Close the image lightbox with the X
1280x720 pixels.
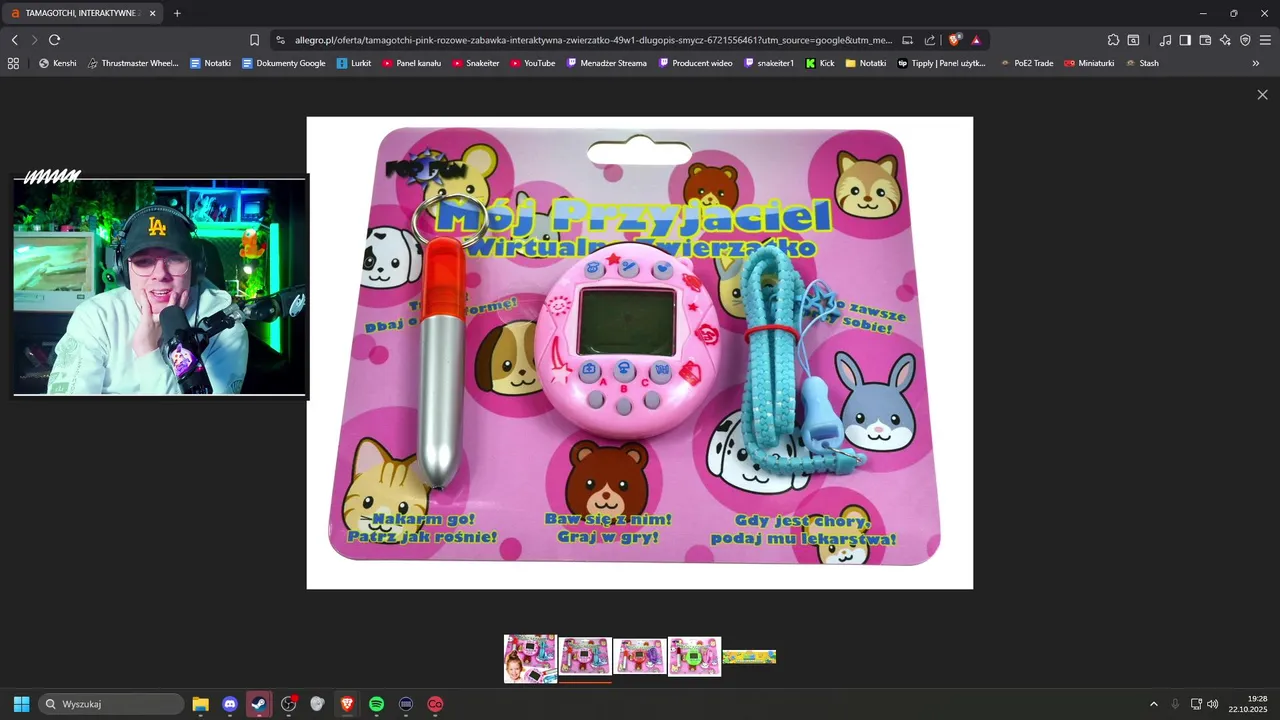click(1262, 95)
